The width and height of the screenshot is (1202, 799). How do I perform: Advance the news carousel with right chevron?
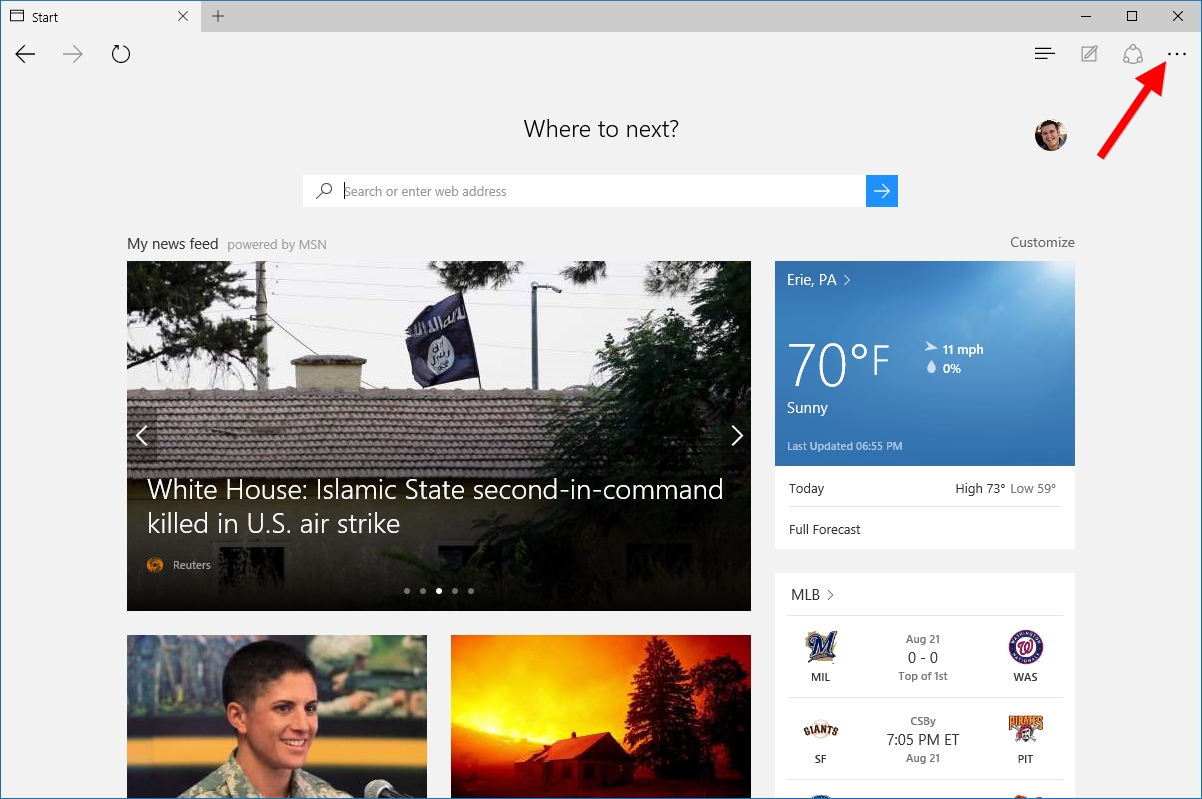tap(737, 435)
